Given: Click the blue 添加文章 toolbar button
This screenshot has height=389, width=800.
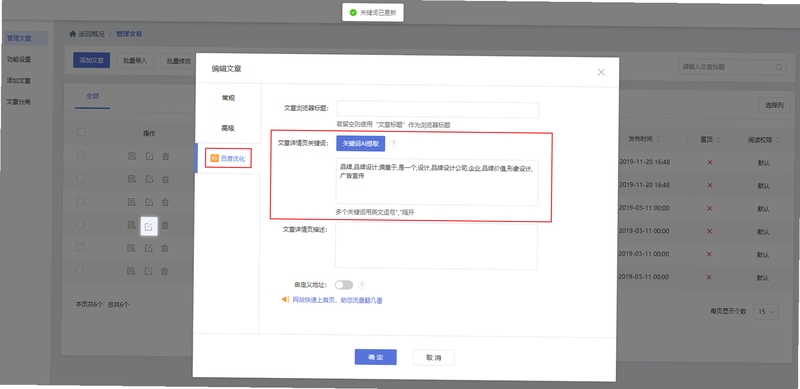Looking at the screenshot, I should [91, 60].
